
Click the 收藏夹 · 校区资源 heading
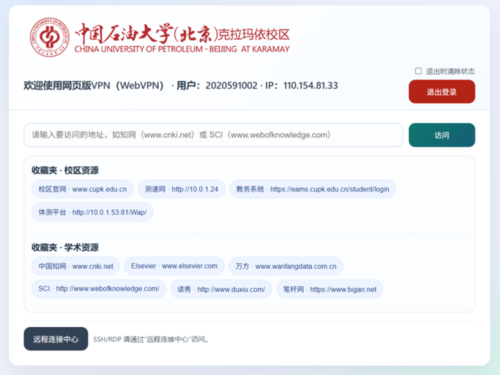65,170
